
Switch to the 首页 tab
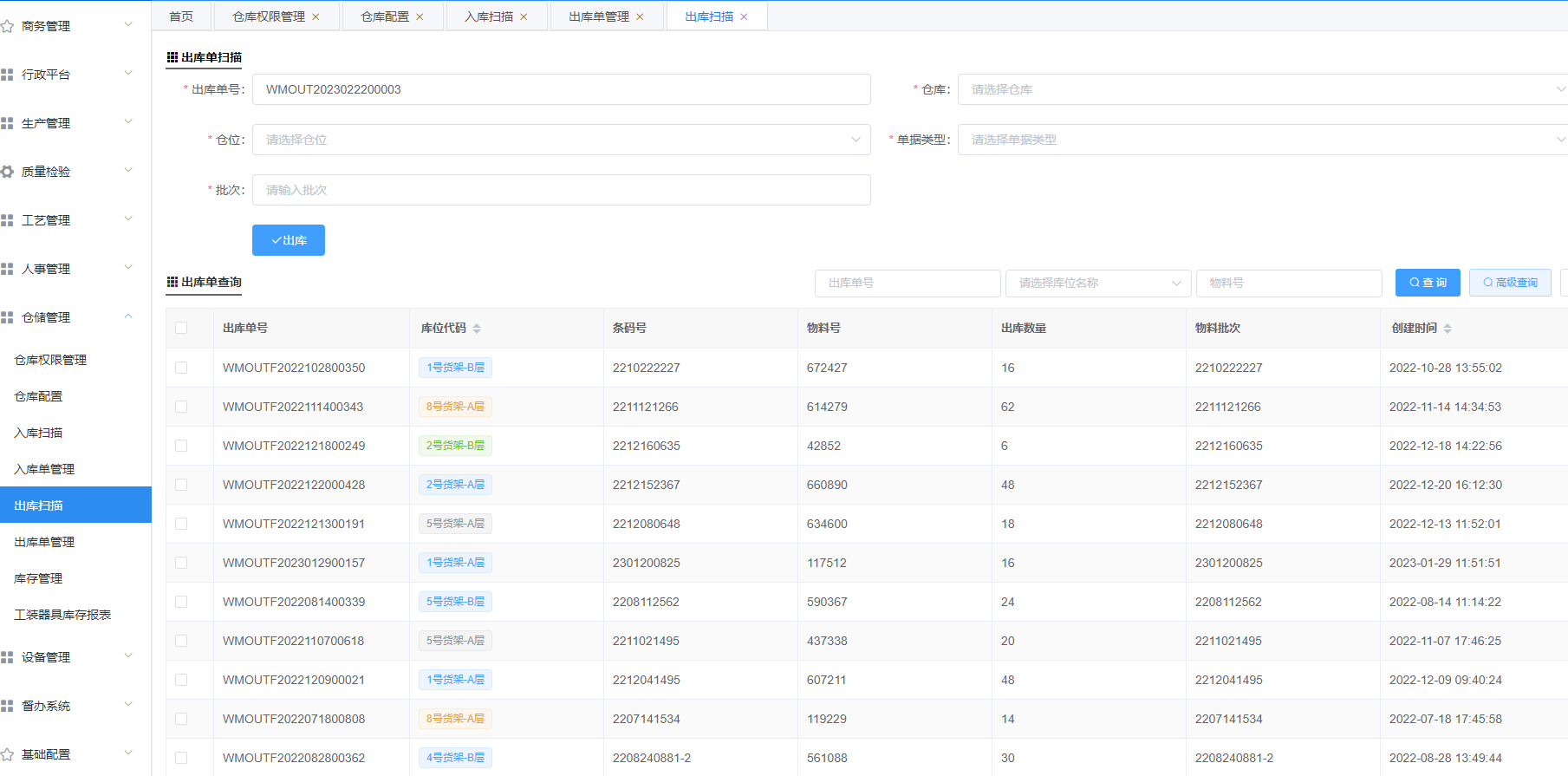pyautogui.click(x=181, y=16)
